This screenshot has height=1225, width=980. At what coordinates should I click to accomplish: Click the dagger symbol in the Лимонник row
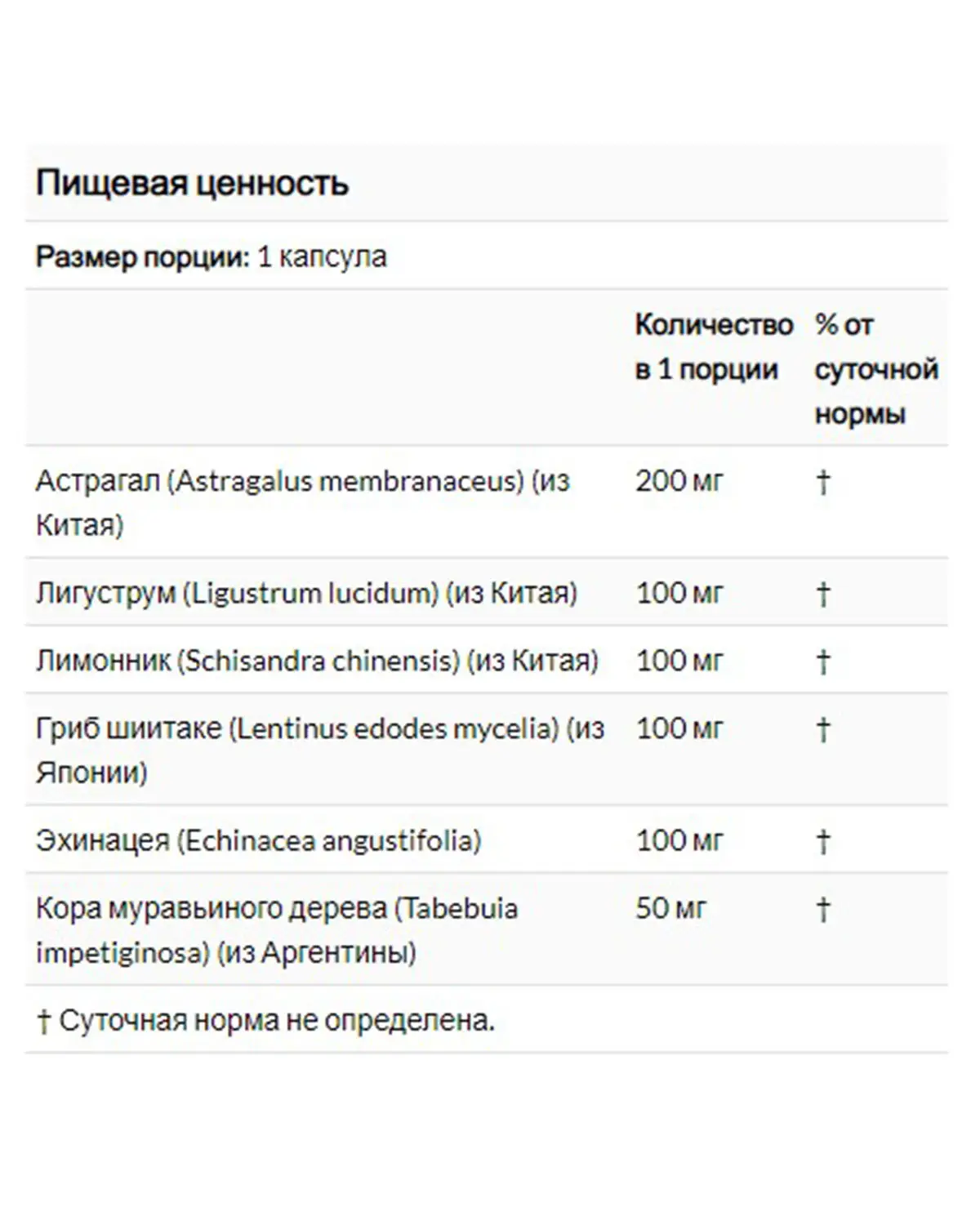coord(823,661)
